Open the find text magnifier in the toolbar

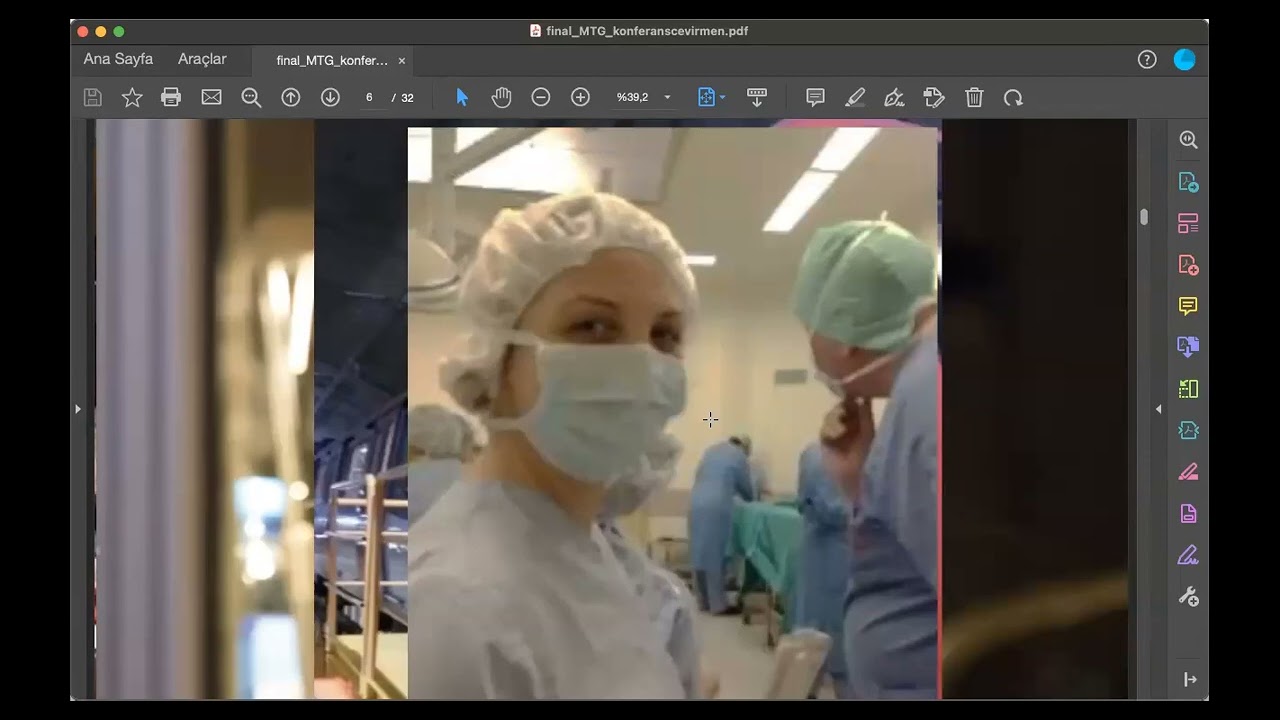(x=251, y=97)
